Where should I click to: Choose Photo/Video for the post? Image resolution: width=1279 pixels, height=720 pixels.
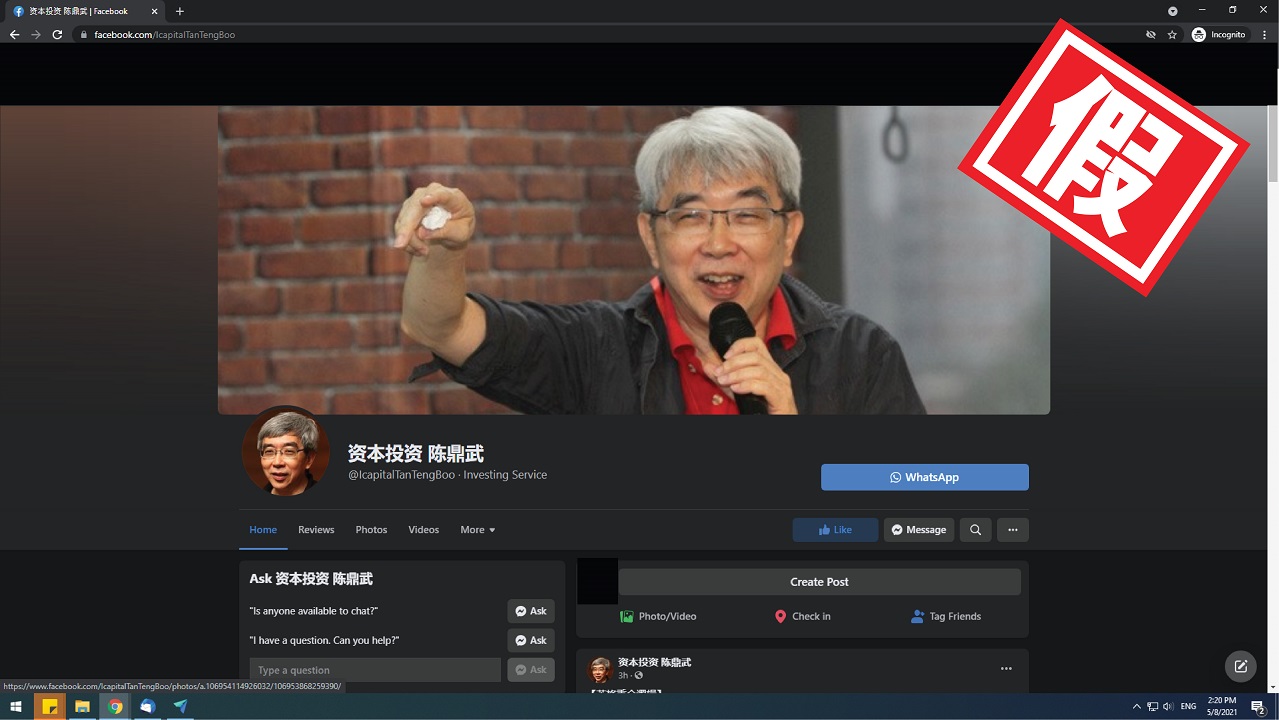click(x=658, y=616)
